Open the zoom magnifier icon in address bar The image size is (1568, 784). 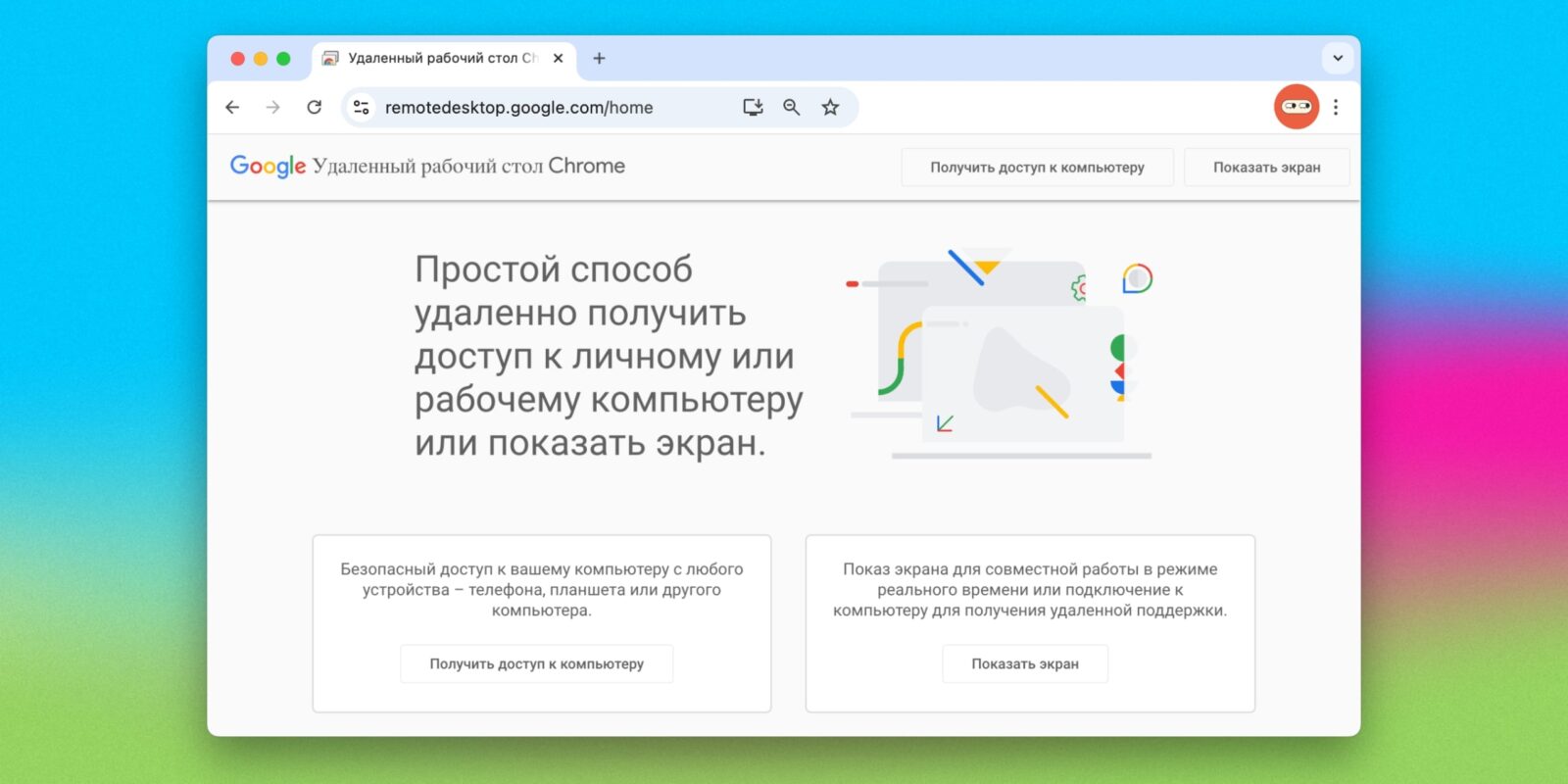tap(792, 108)
